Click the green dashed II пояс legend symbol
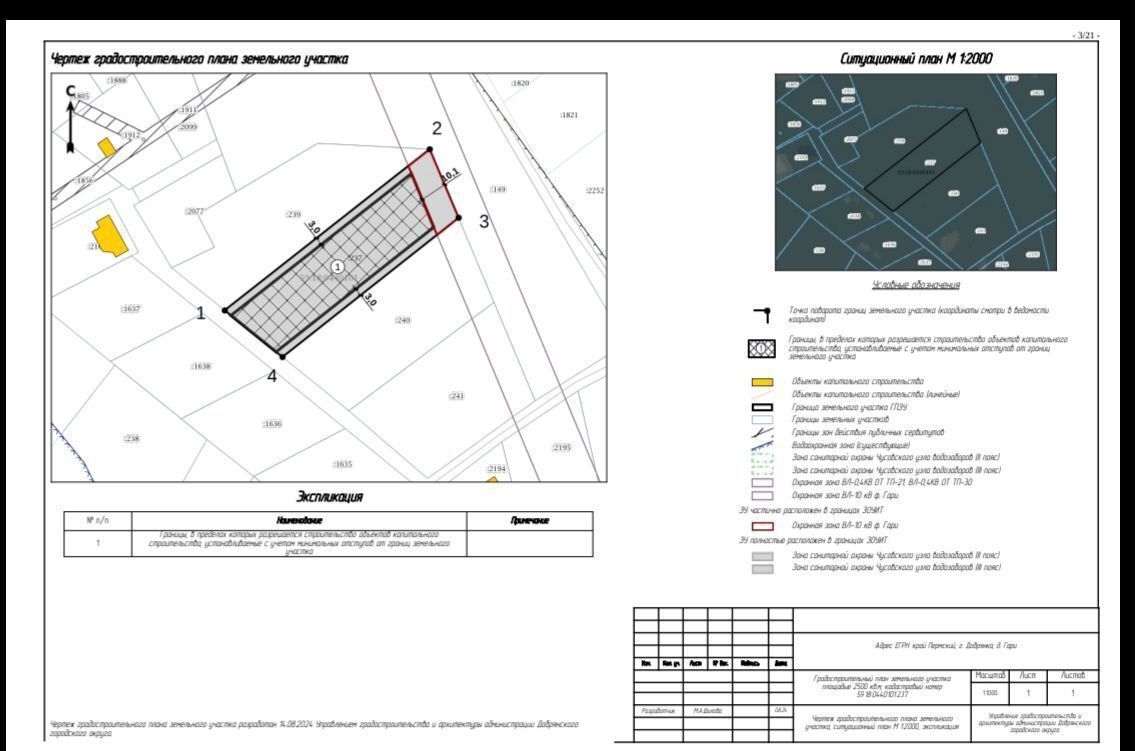The width and height of the screenshot is (1135, 751). [762, 458]
